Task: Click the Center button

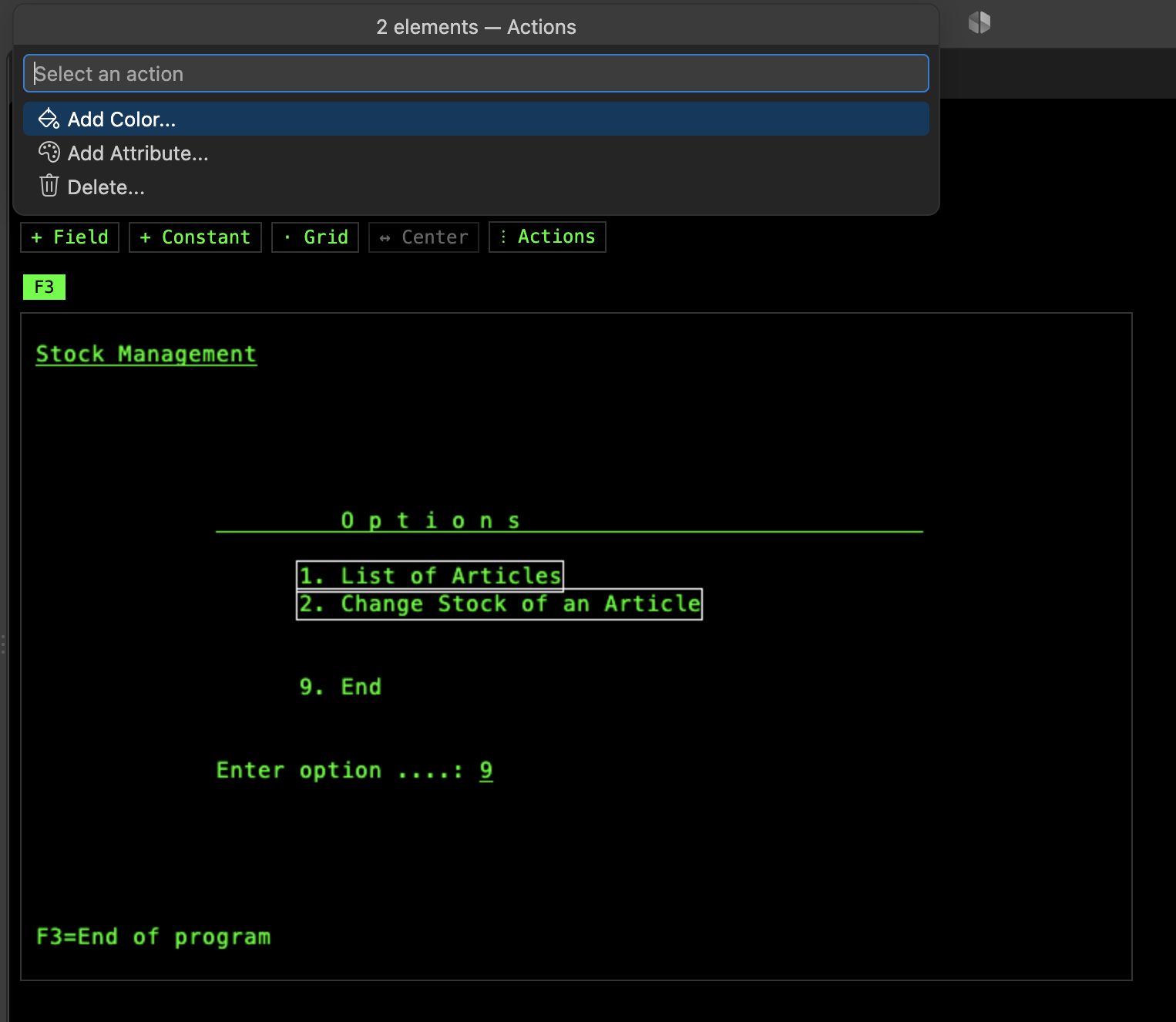Action: [x=424, y=237]
